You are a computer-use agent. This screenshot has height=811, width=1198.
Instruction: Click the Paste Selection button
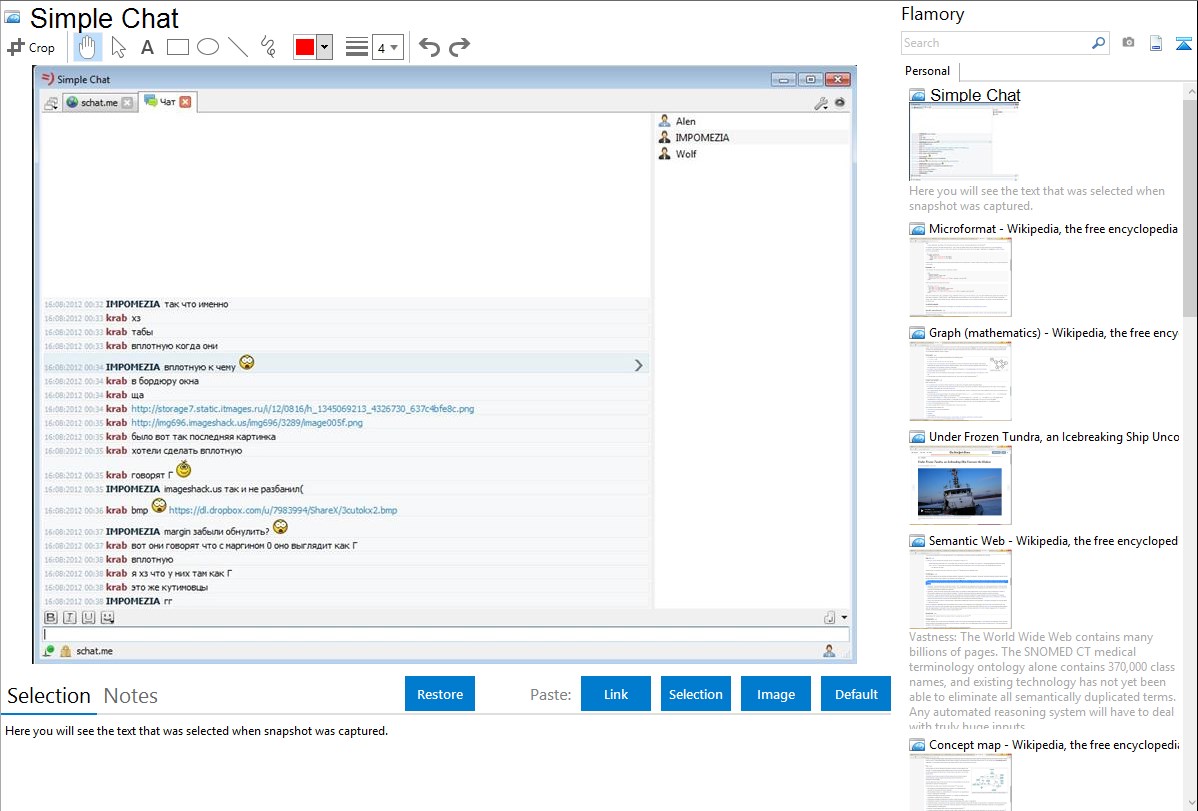click(x=695, y=694)
